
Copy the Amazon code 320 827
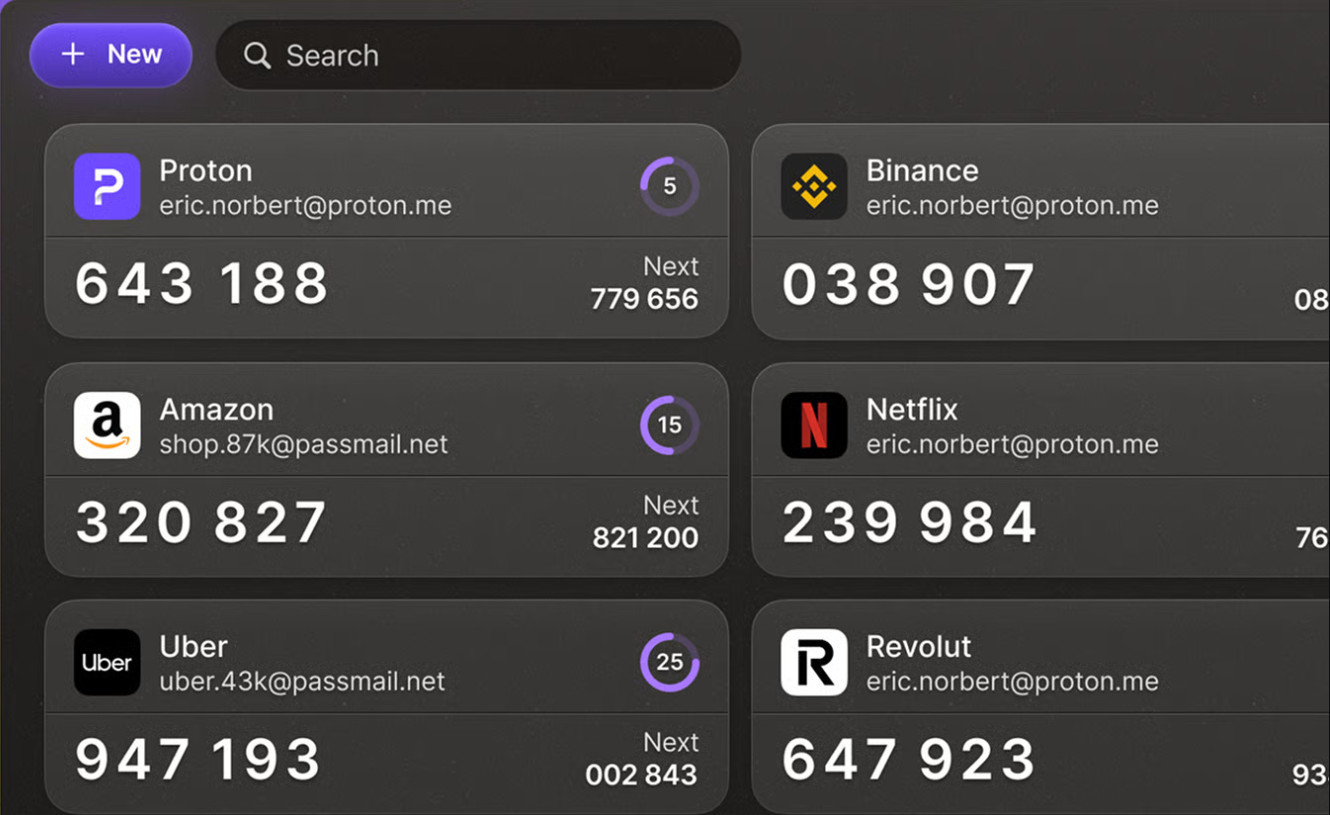tap(202, 522)
